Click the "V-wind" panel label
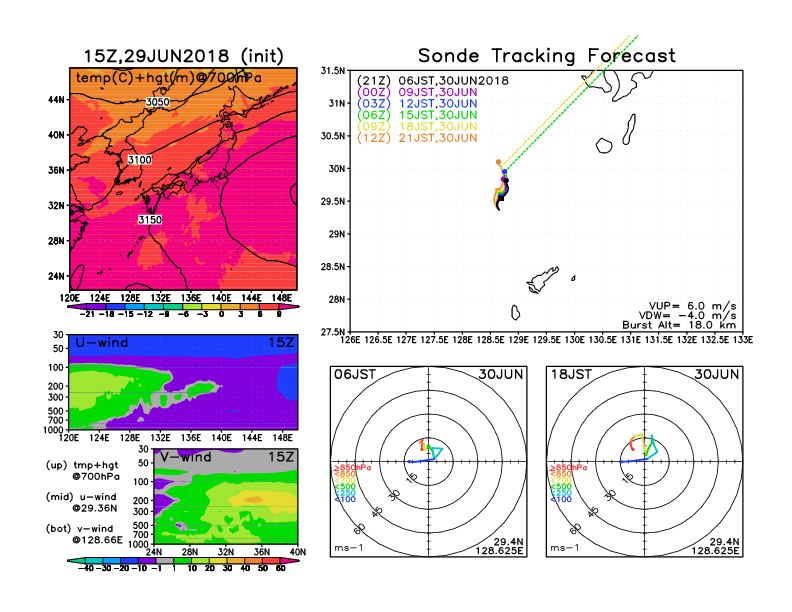 [x=185, y=457]
